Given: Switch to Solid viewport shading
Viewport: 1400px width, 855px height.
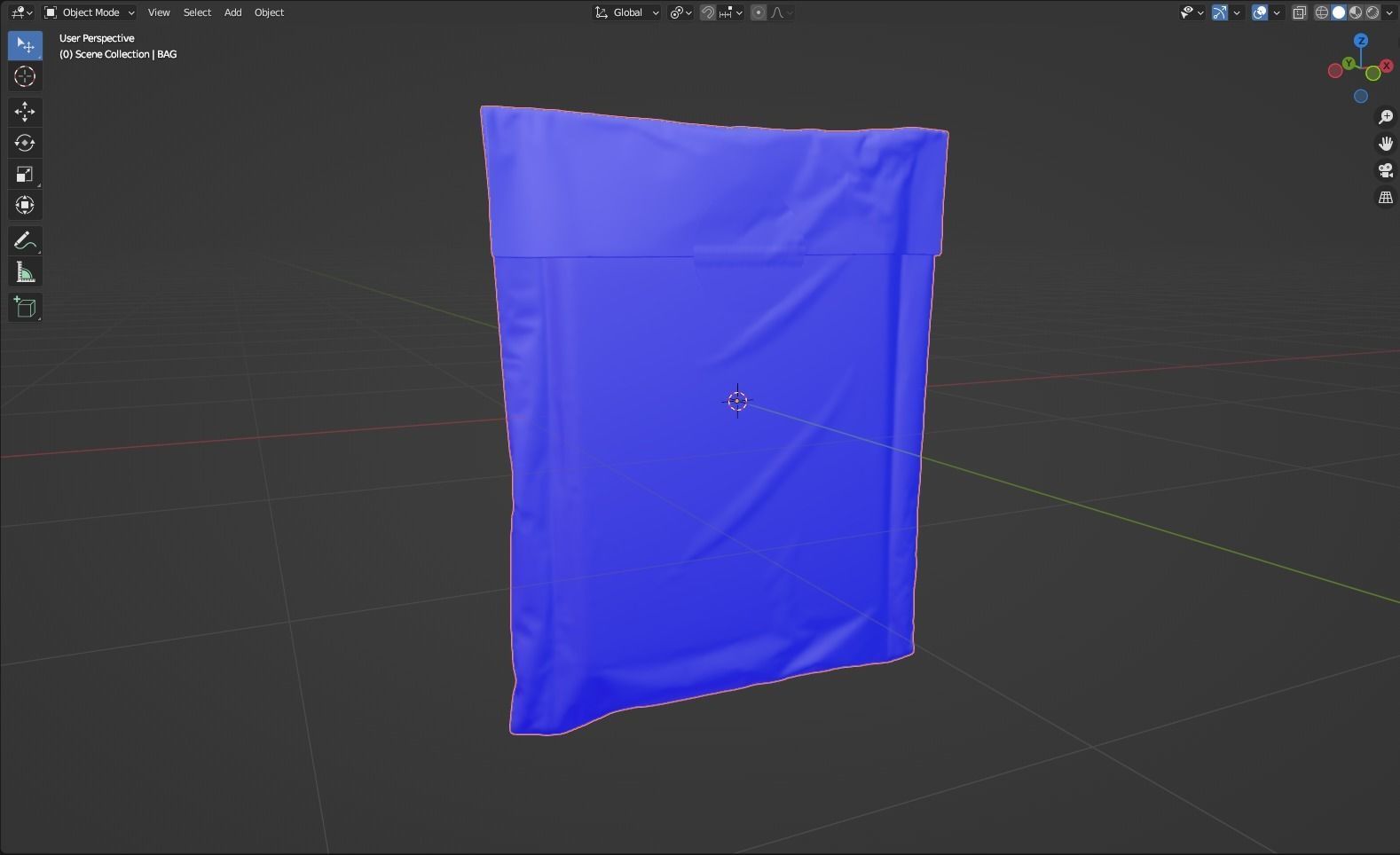Looking at the screenshot, I should coord(1339,12).
